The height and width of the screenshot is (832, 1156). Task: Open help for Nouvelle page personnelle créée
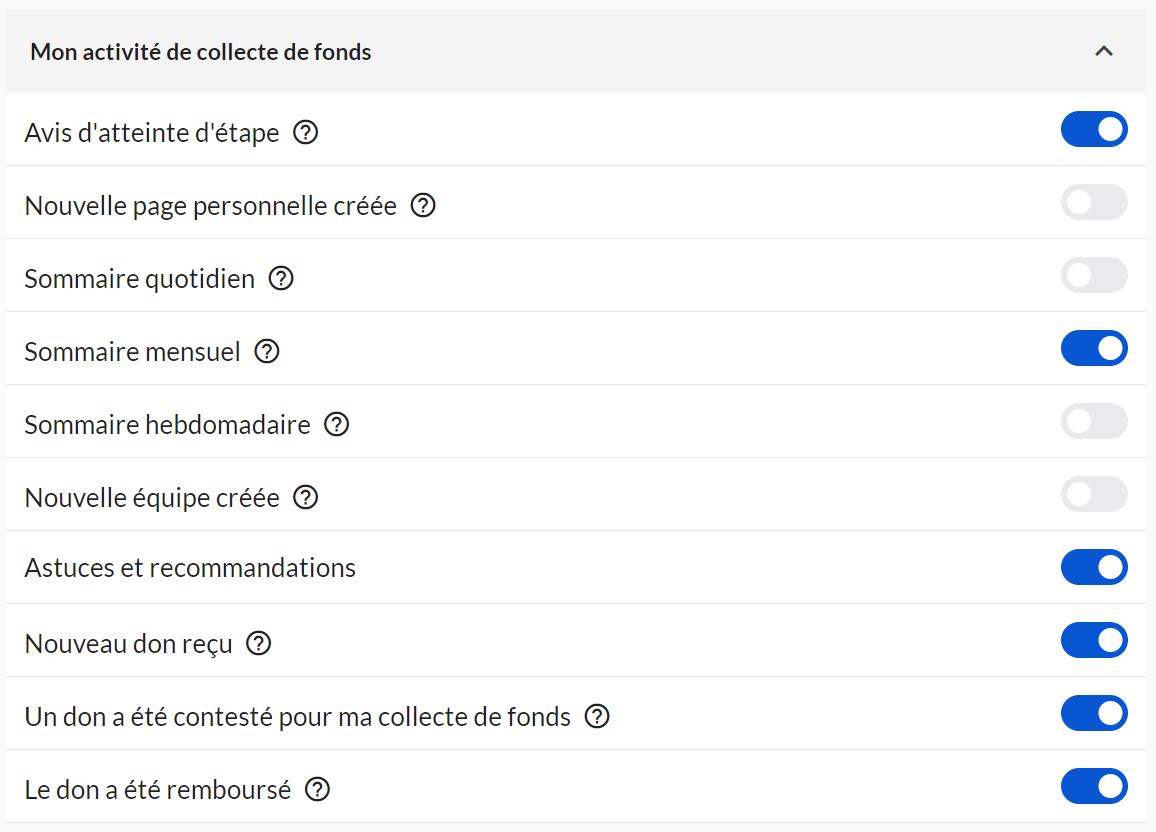pyautogui.click(x=424, y=205)
